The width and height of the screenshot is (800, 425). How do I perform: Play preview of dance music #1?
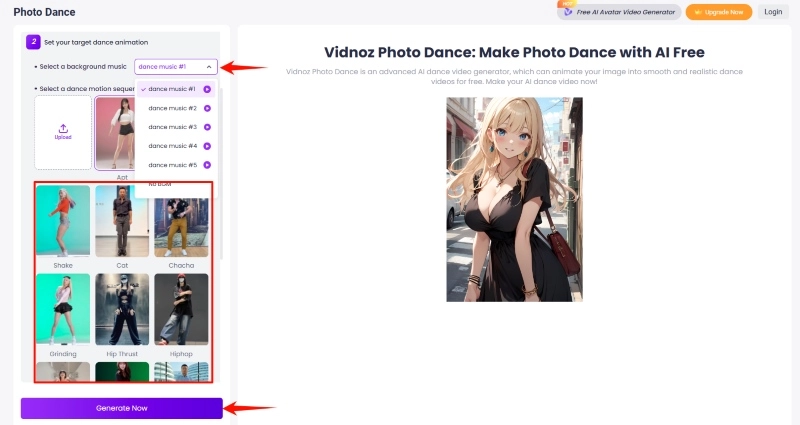click(x=207, y=89)
